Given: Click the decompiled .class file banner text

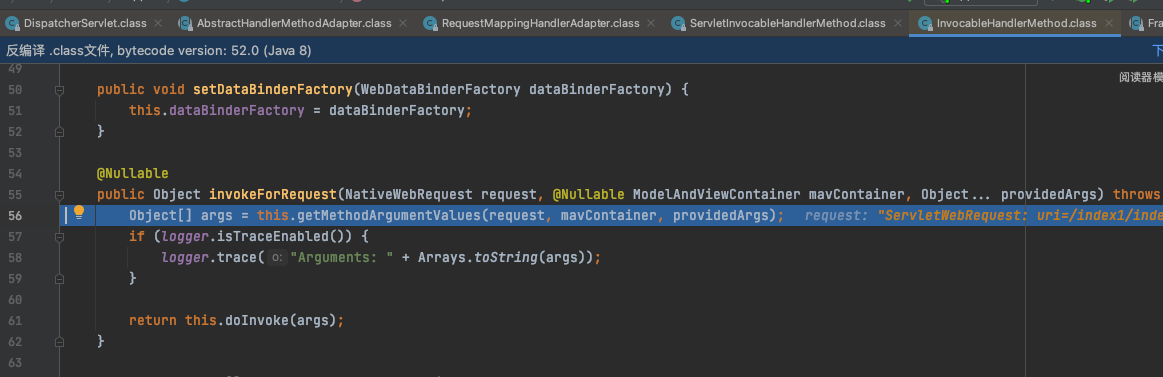Looking at the screenshot, I should coord(159,50).
